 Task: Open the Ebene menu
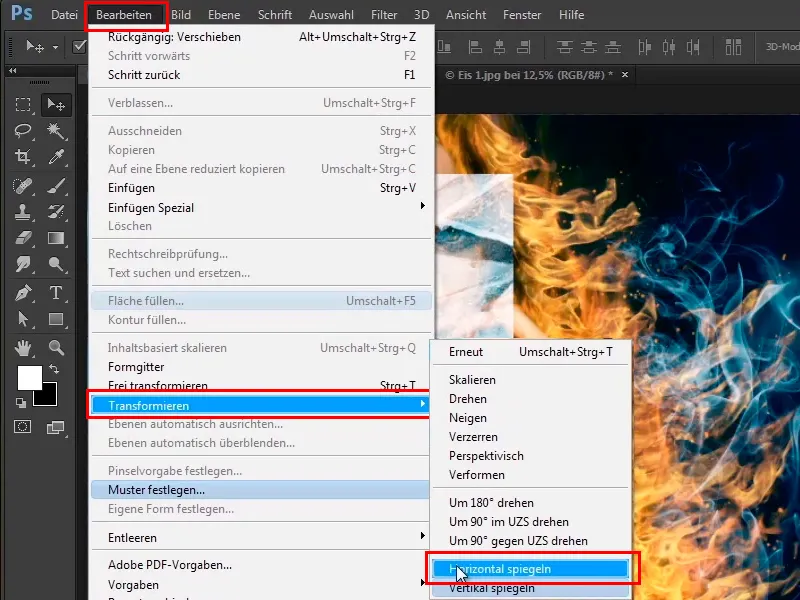224,15
